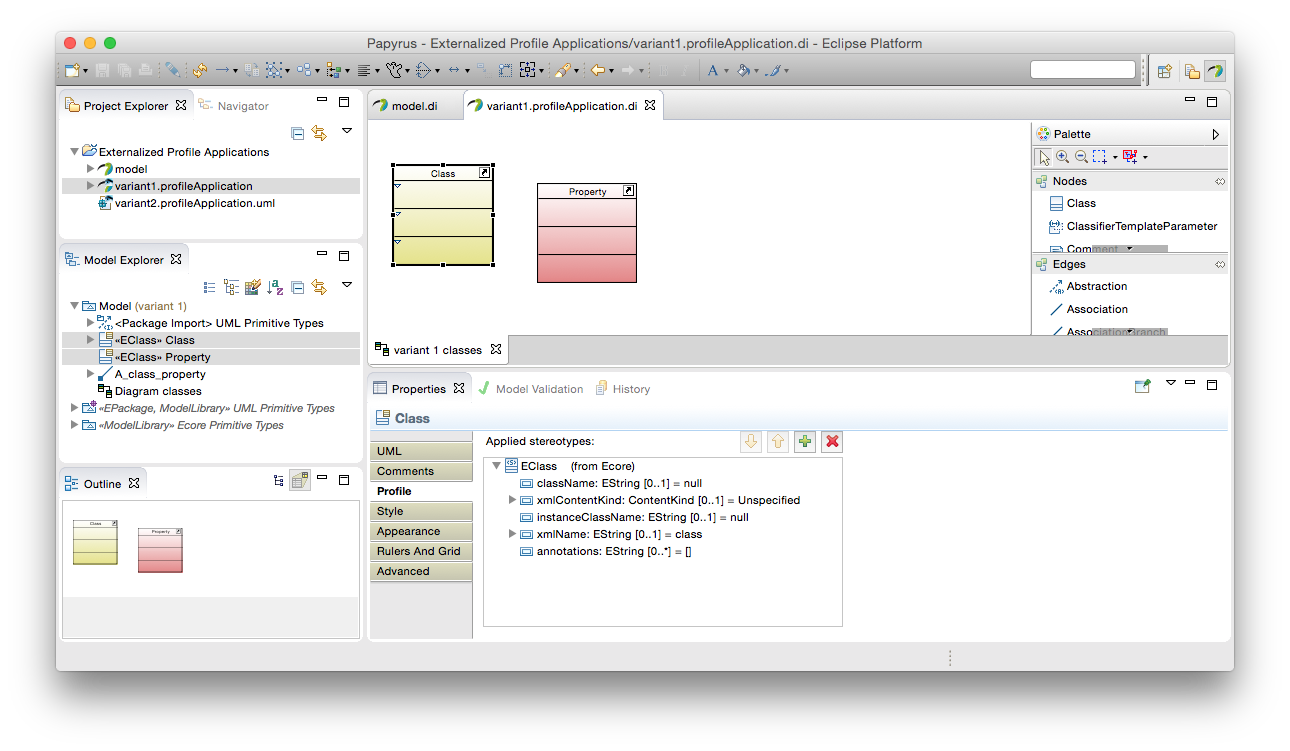The image size is (1290, 751).
Task: Collapse the Externalized Profile Applications project
Action: tap(75, 152)
